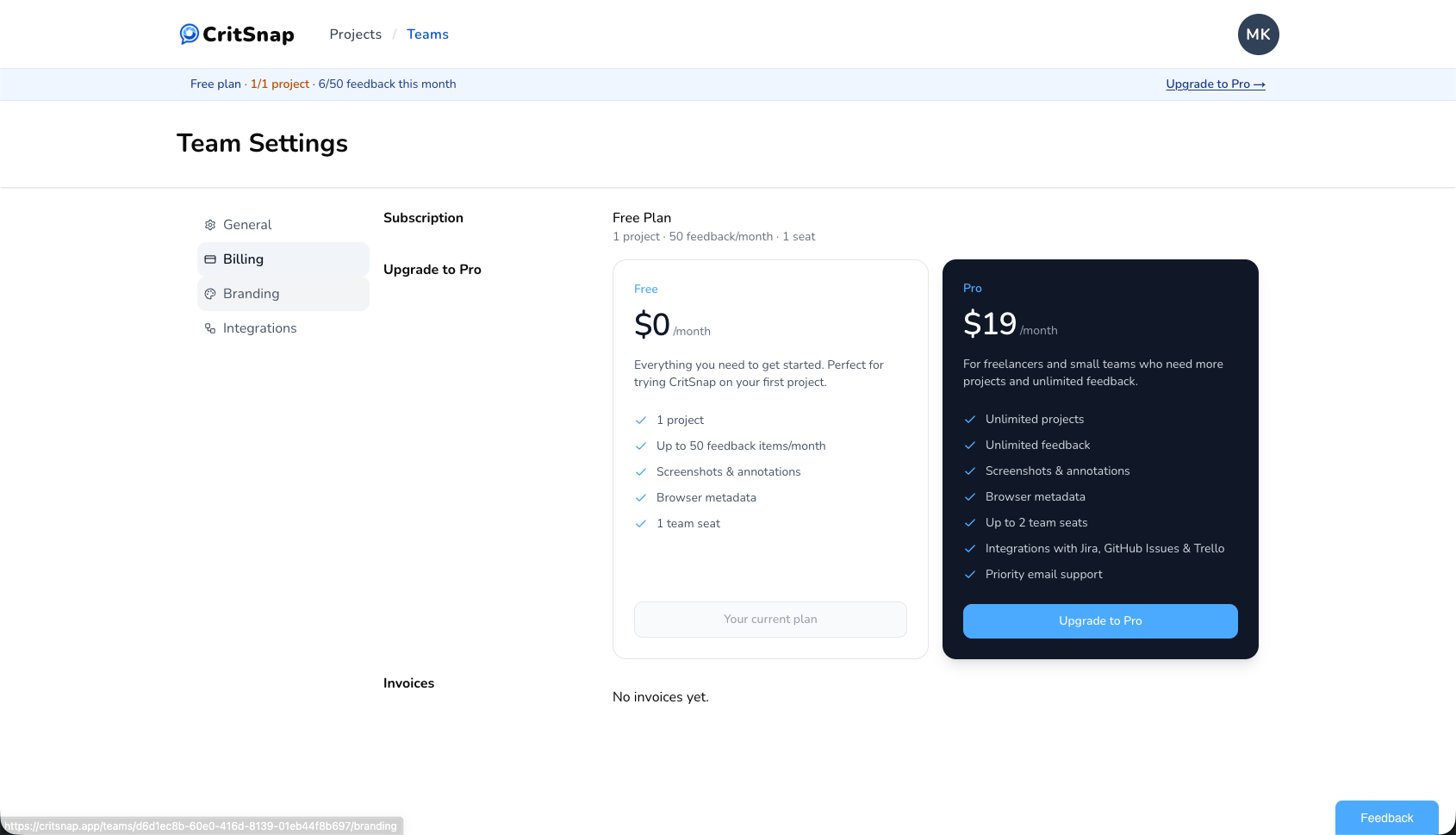Click the No invoices yet text
The image size is (1456, 835).
(x=661, y=697)
